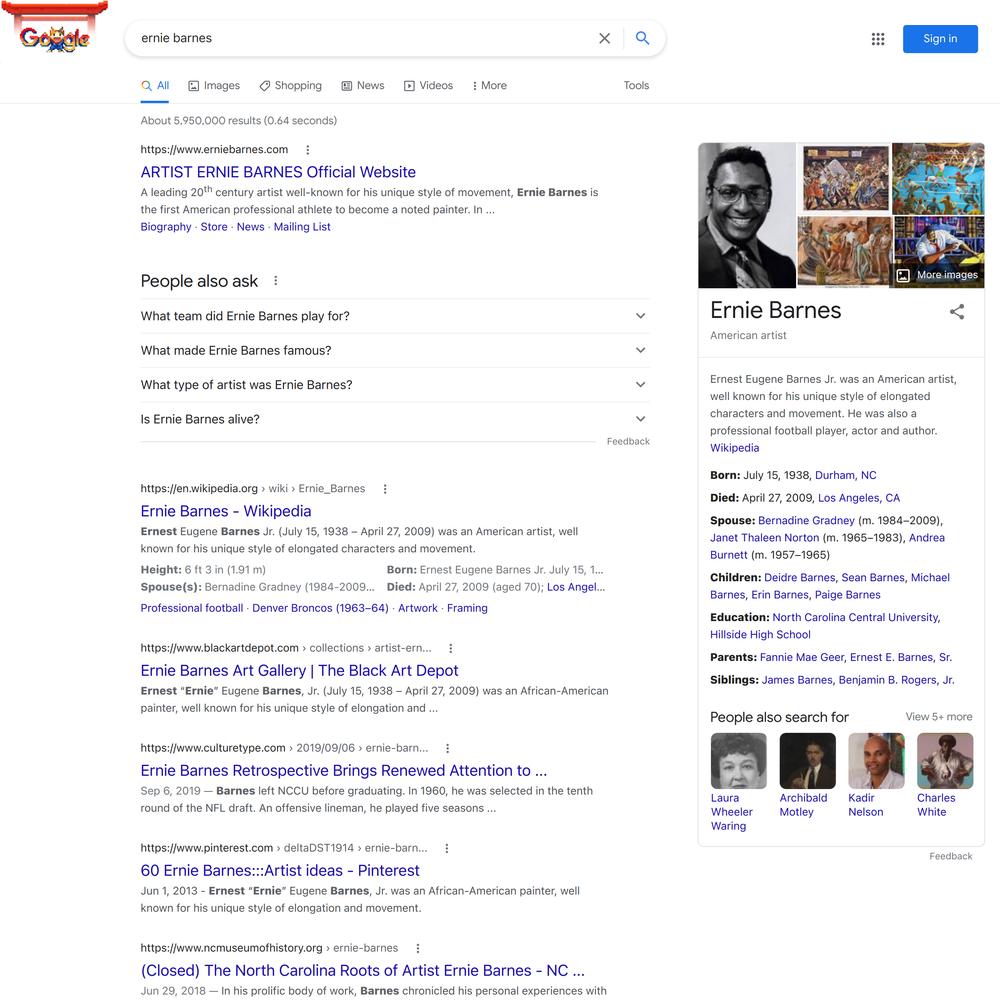
Task: Open People also ask options menu
Action: pyautogui.click(x=276, y=281)
